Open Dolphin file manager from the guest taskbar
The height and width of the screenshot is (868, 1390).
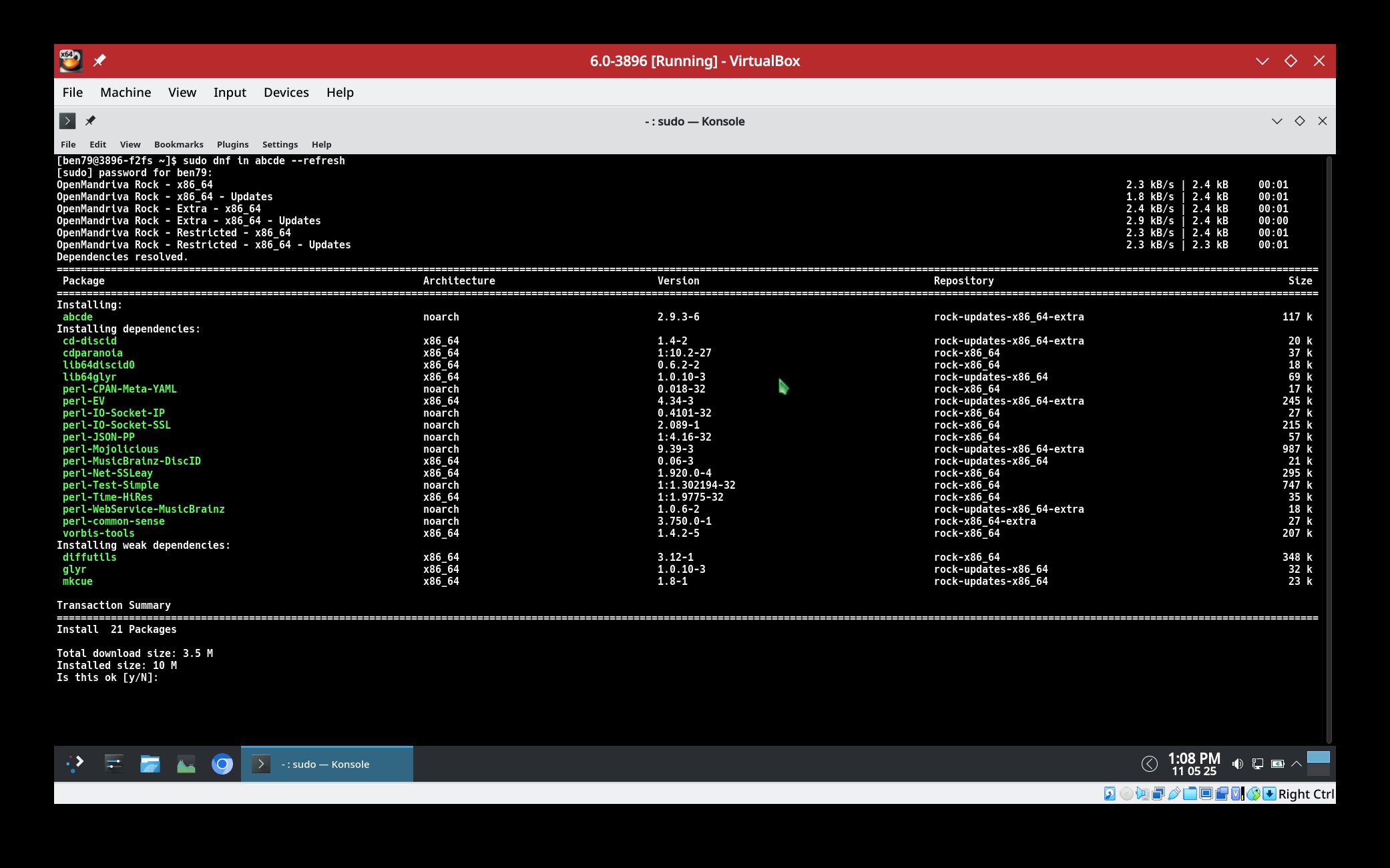click(x=150, y=764)
